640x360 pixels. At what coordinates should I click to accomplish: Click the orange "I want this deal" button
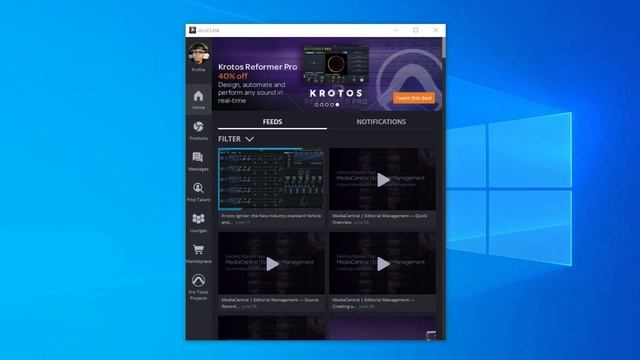point(414,98)
